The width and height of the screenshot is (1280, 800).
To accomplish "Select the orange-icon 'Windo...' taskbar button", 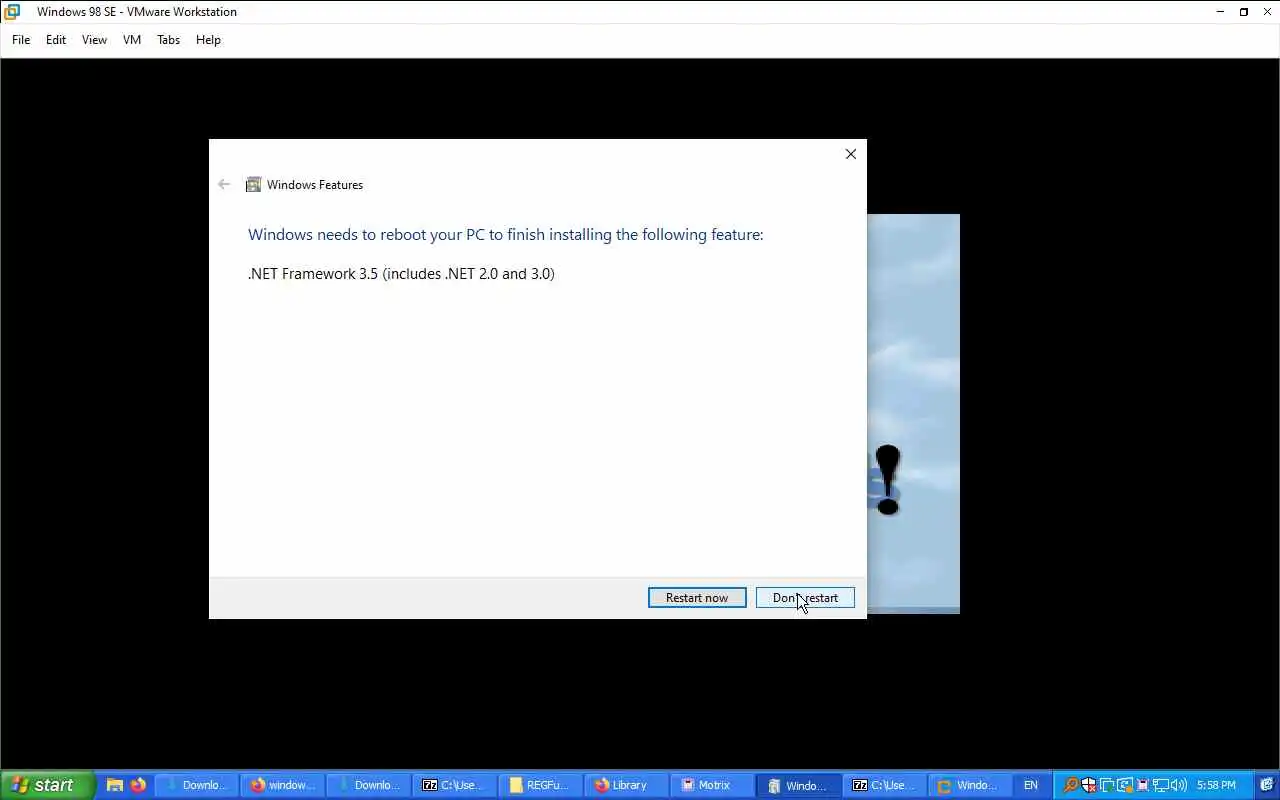I will coord(970,785).
